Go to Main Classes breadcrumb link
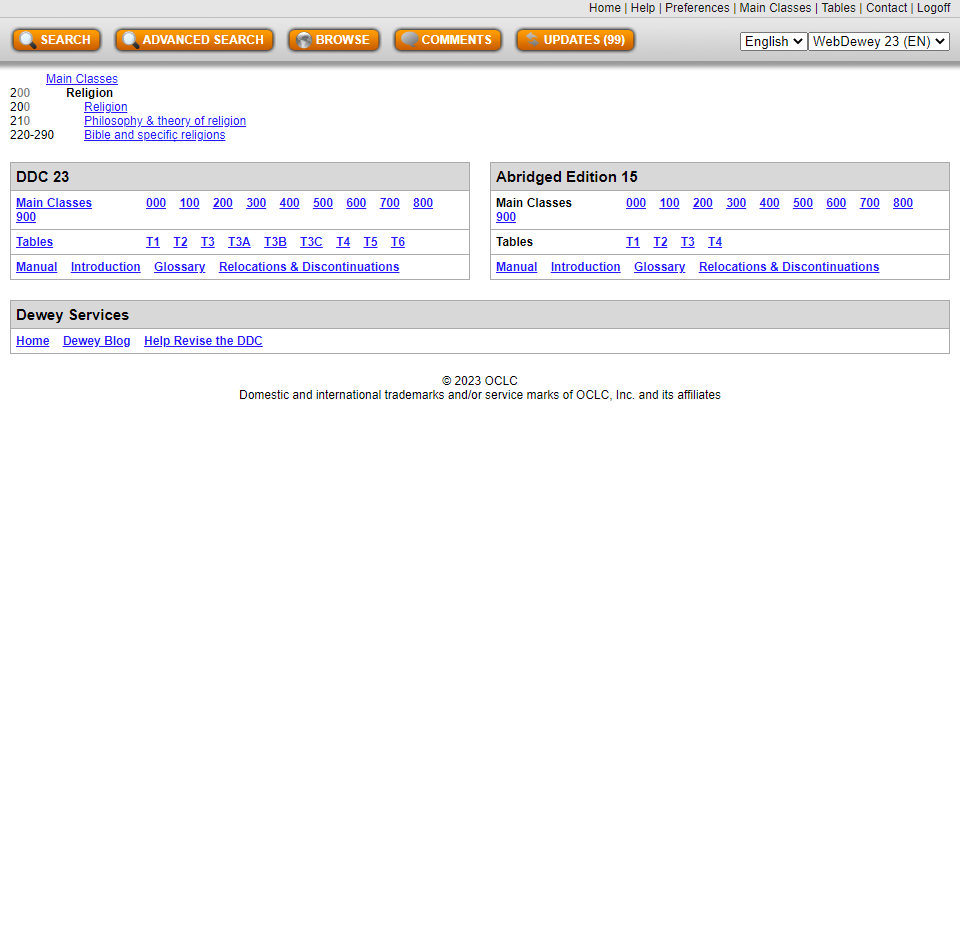The width and height of the screenshot is (960, 933). pyautogui.click(x=81, y=79)
